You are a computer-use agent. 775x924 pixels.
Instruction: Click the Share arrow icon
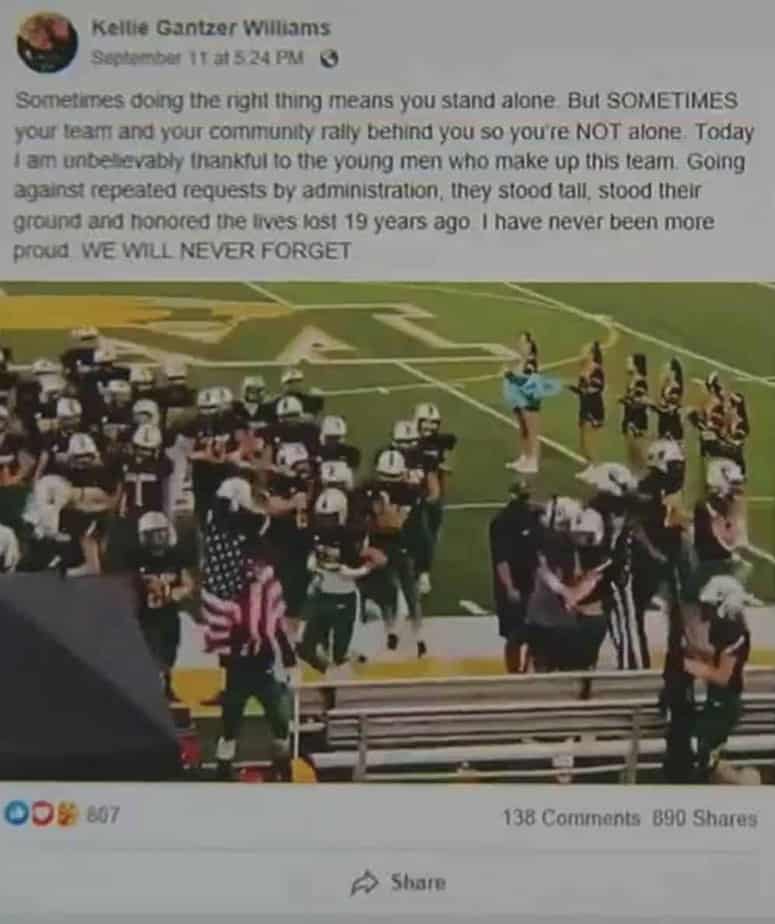pyautogui.click(x=365, y=882)
